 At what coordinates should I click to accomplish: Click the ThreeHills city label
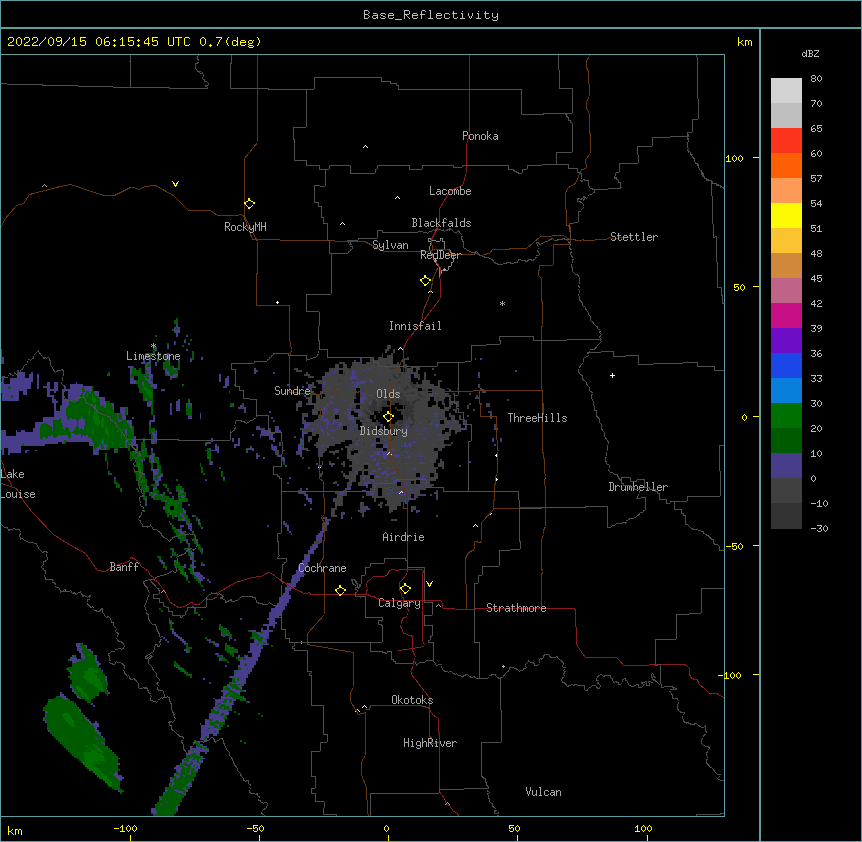537,418
